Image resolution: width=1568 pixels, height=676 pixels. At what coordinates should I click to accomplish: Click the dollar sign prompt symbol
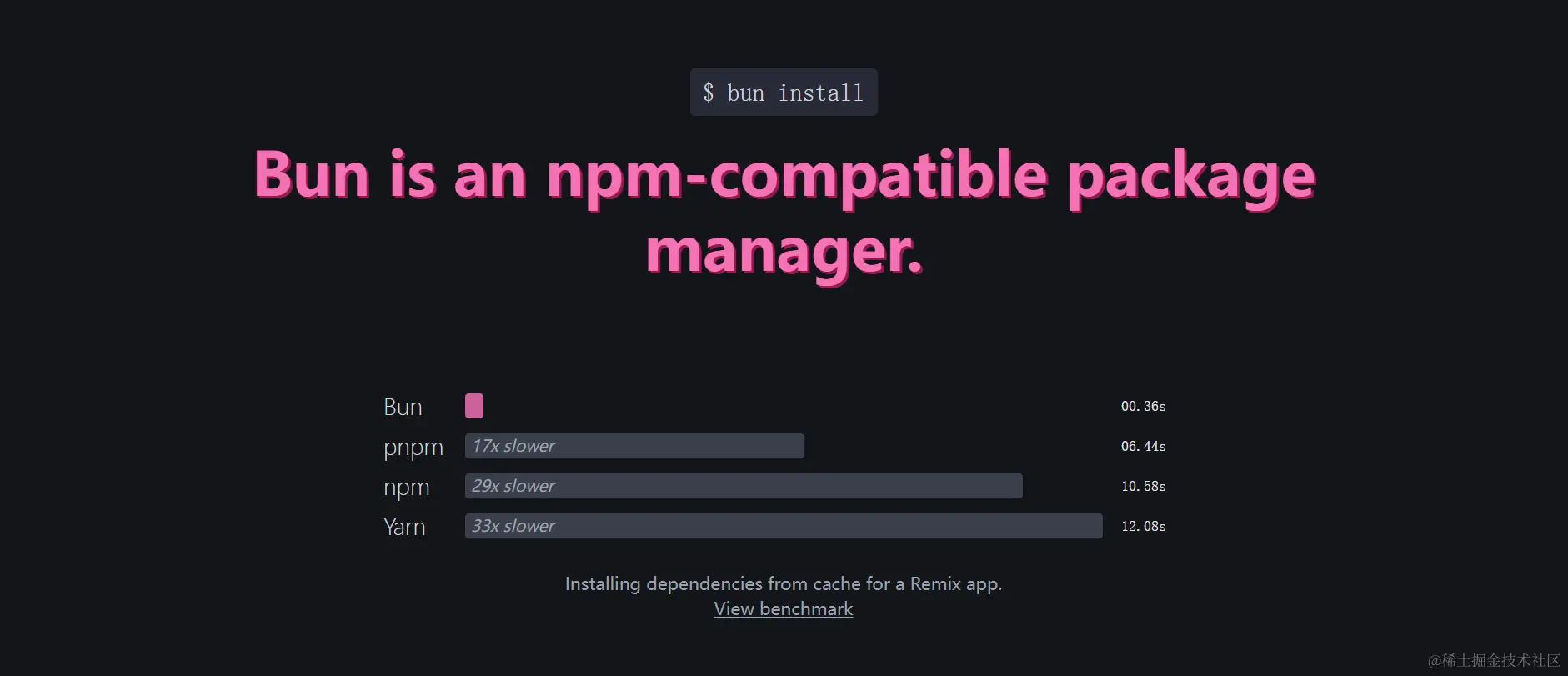709,93
